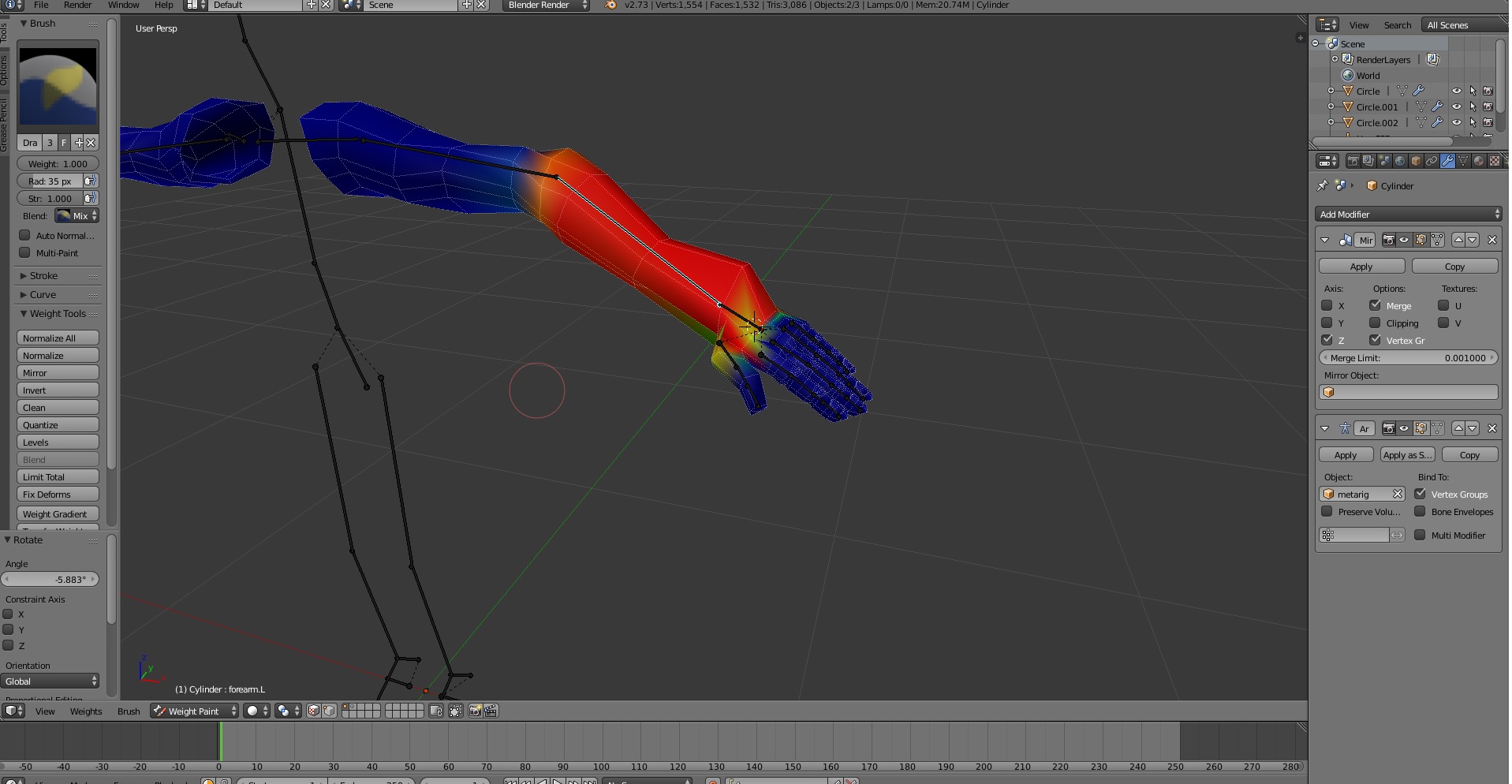Enable Clipping option checkbox

click(x=1375, y=323)
